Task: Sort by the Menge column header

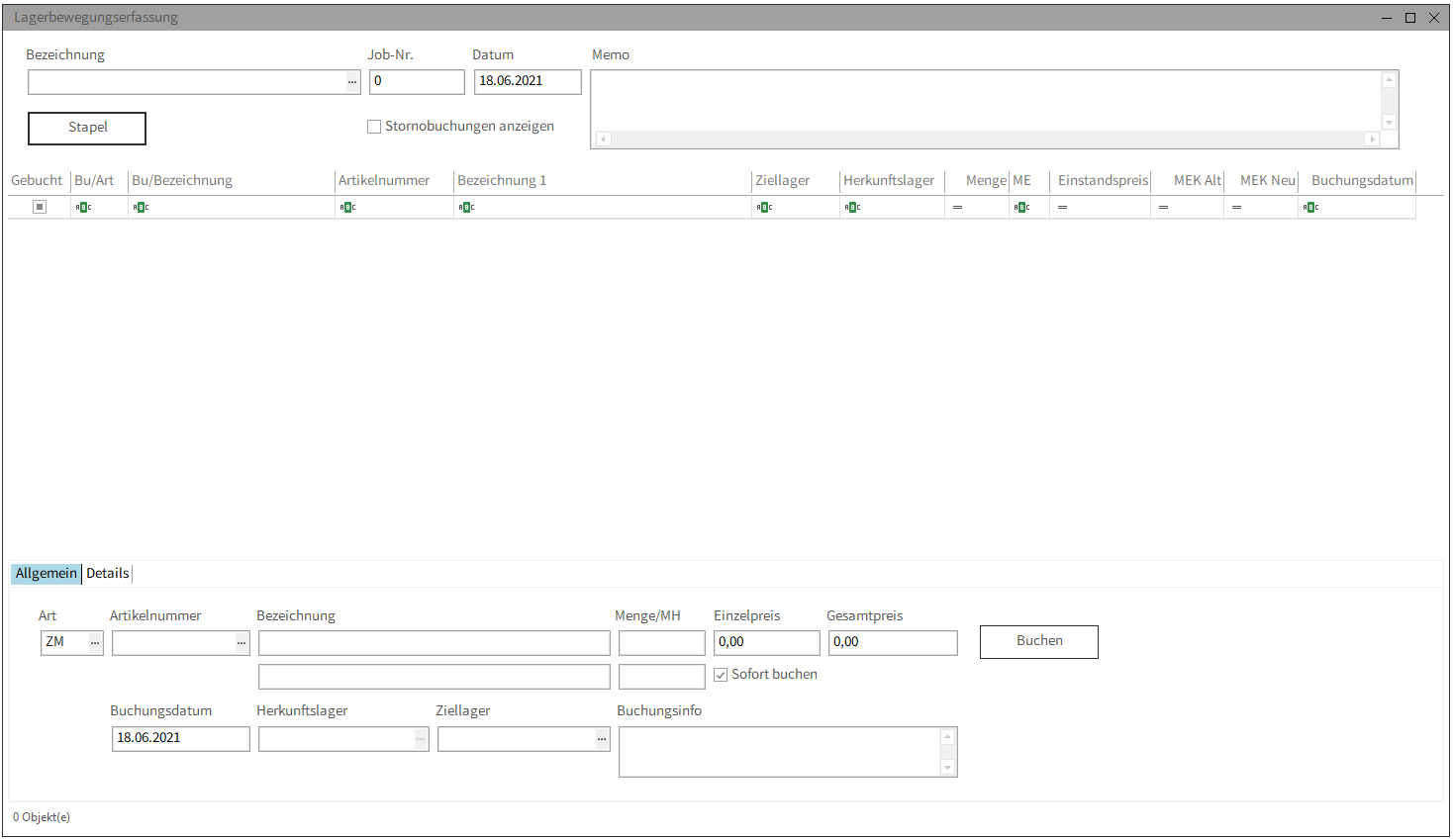Action: pos(977,181)
